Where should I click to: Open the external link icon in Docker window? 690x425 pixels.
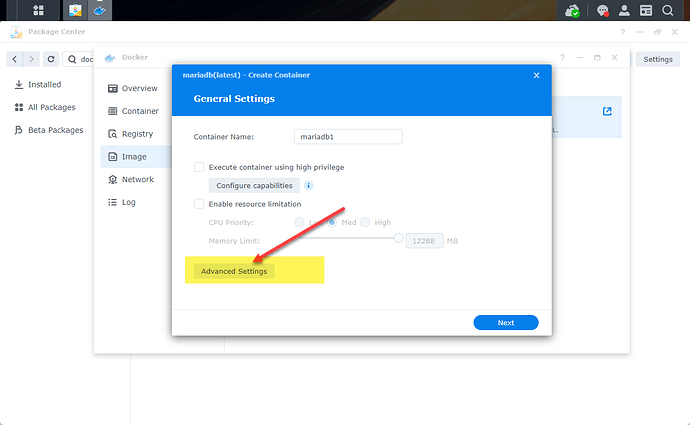coord(607,111)
